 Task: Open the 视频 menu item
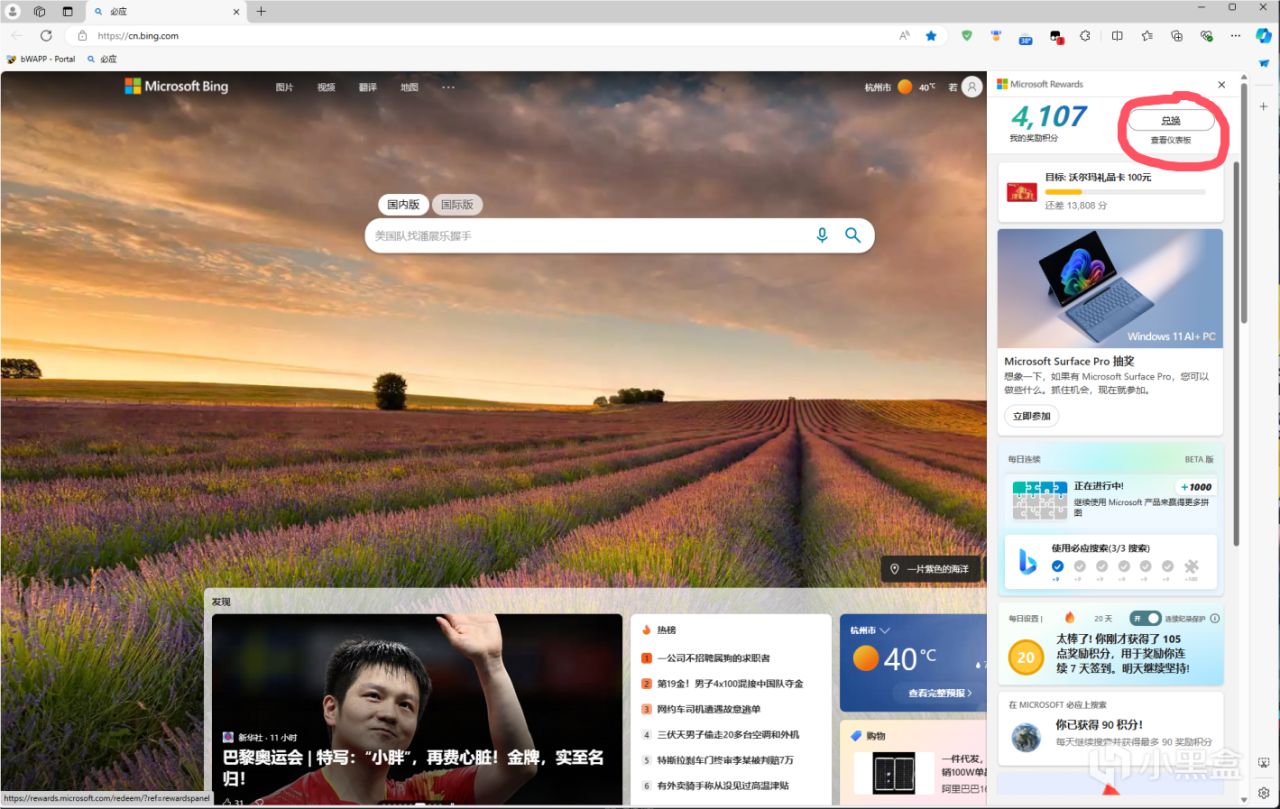[326, 87]
